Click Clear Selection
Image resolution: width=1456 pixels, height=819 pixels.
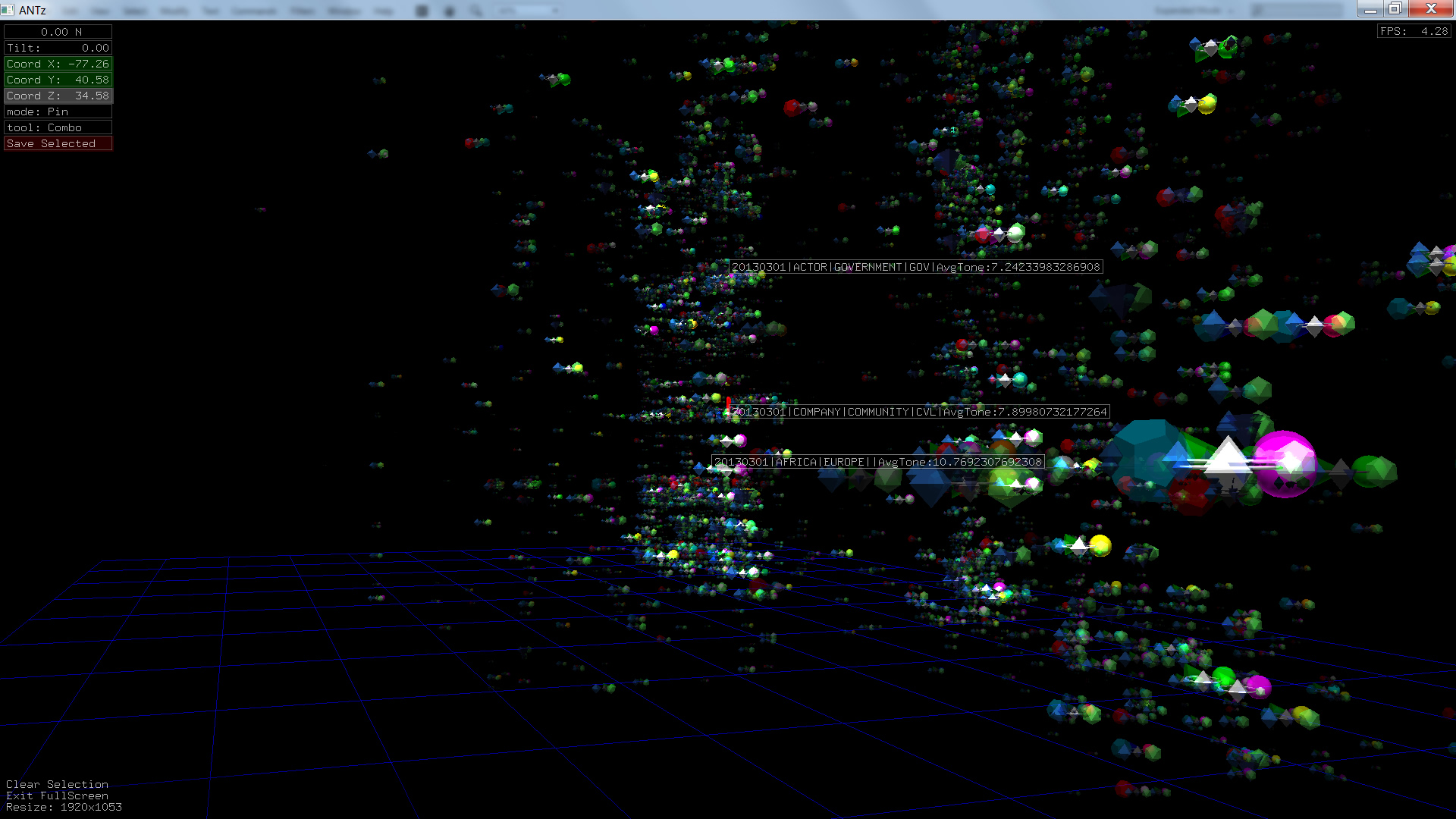(57, 784)
